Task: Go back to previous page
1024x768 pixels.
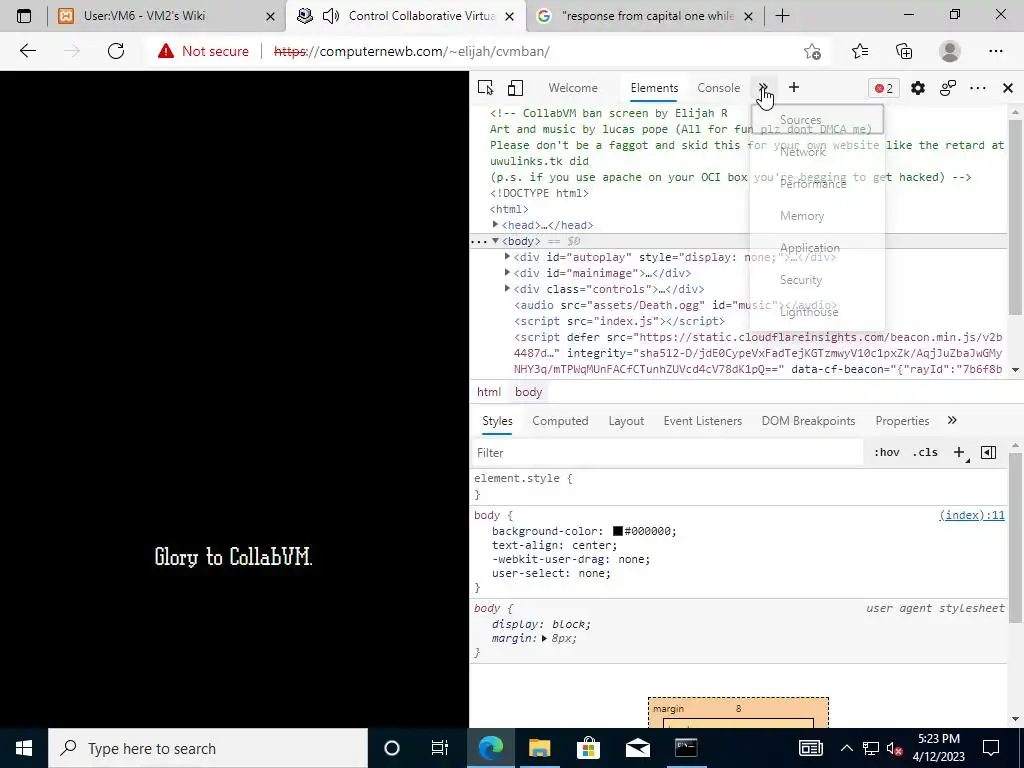Action: pyautogui.click(x=28, y=51)
